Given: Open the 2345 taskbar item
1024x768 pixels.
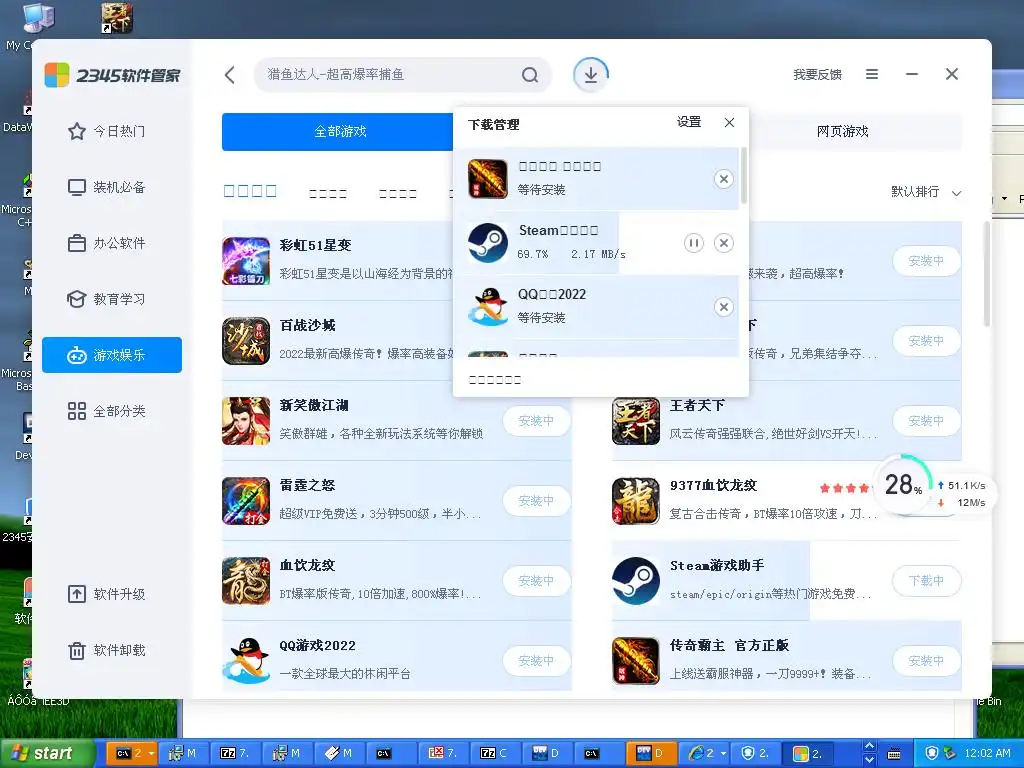Looking at the screenshot, I should pos(807,754).
